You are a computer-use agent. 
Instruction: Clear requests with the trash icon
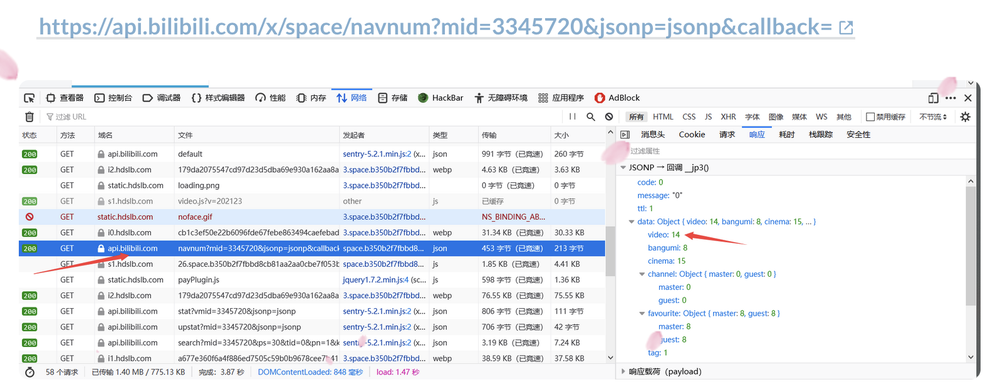click(29, 117)
